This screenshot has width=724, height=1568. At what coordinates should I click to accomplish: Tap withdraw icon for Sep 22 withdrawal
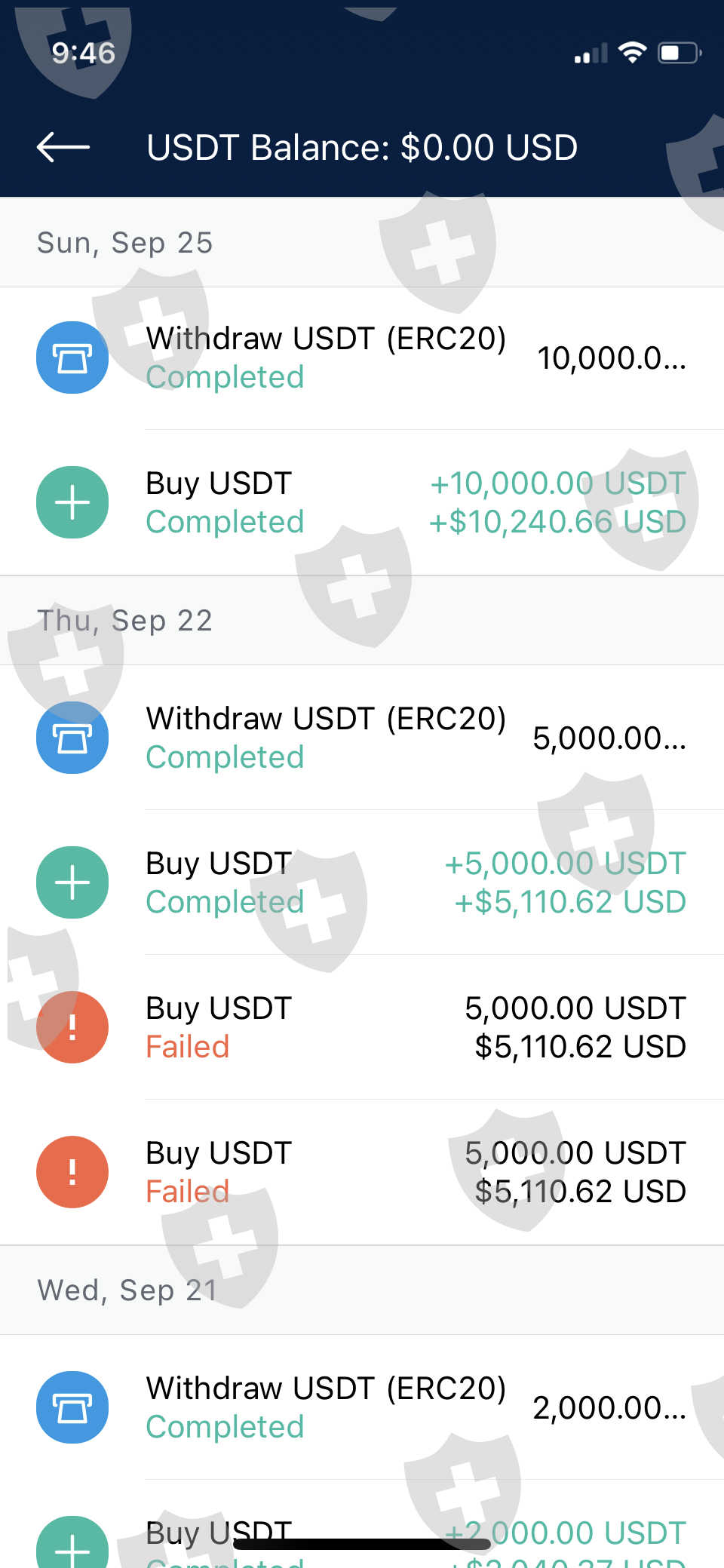(x=72, y=738)
